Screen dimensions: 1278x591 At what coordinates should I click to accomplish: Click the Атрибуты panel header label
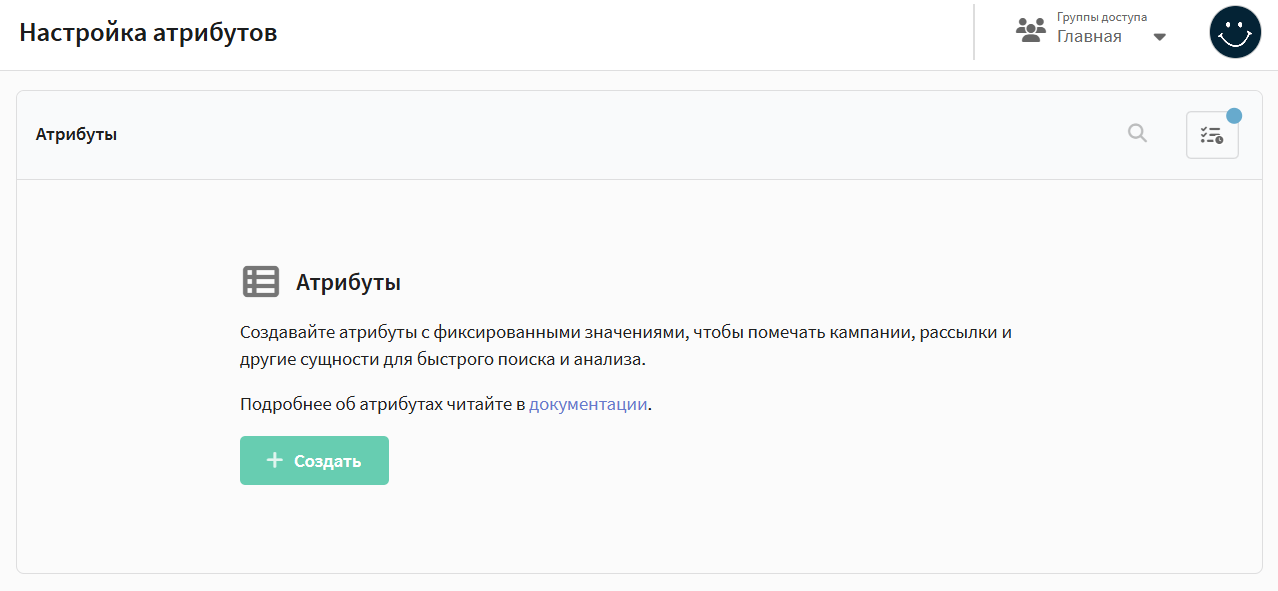pyautogui.click(x=76, y=134)
